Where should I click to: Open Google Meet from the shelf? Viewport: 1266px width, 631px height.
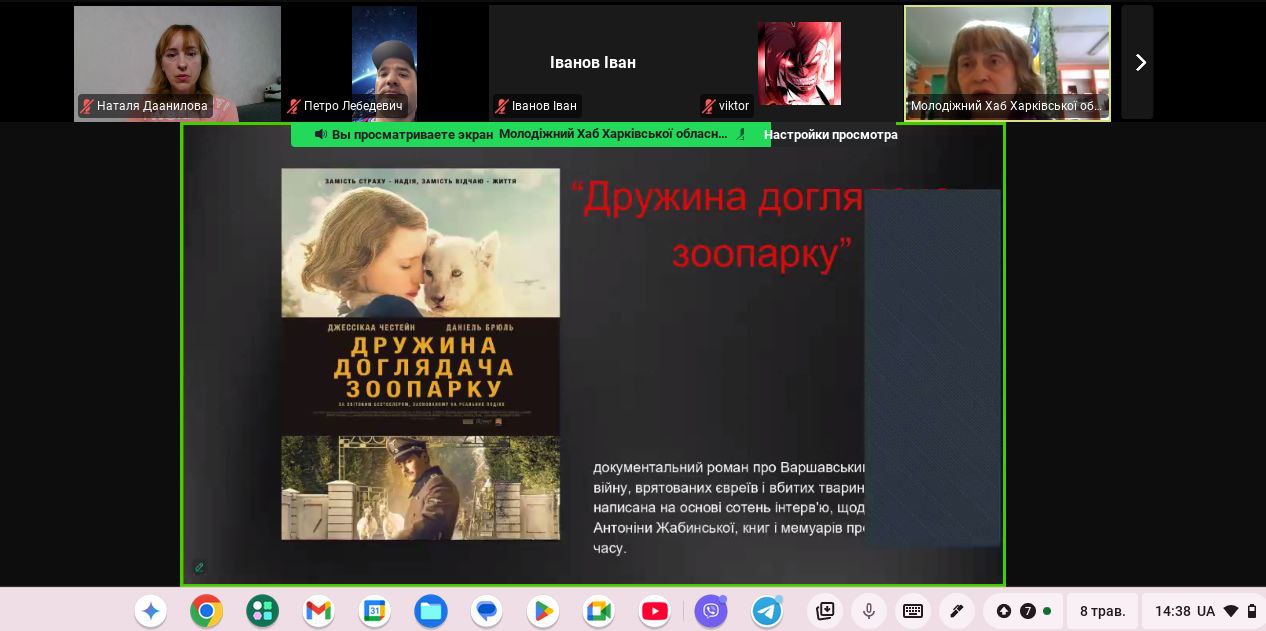(599, 611)
